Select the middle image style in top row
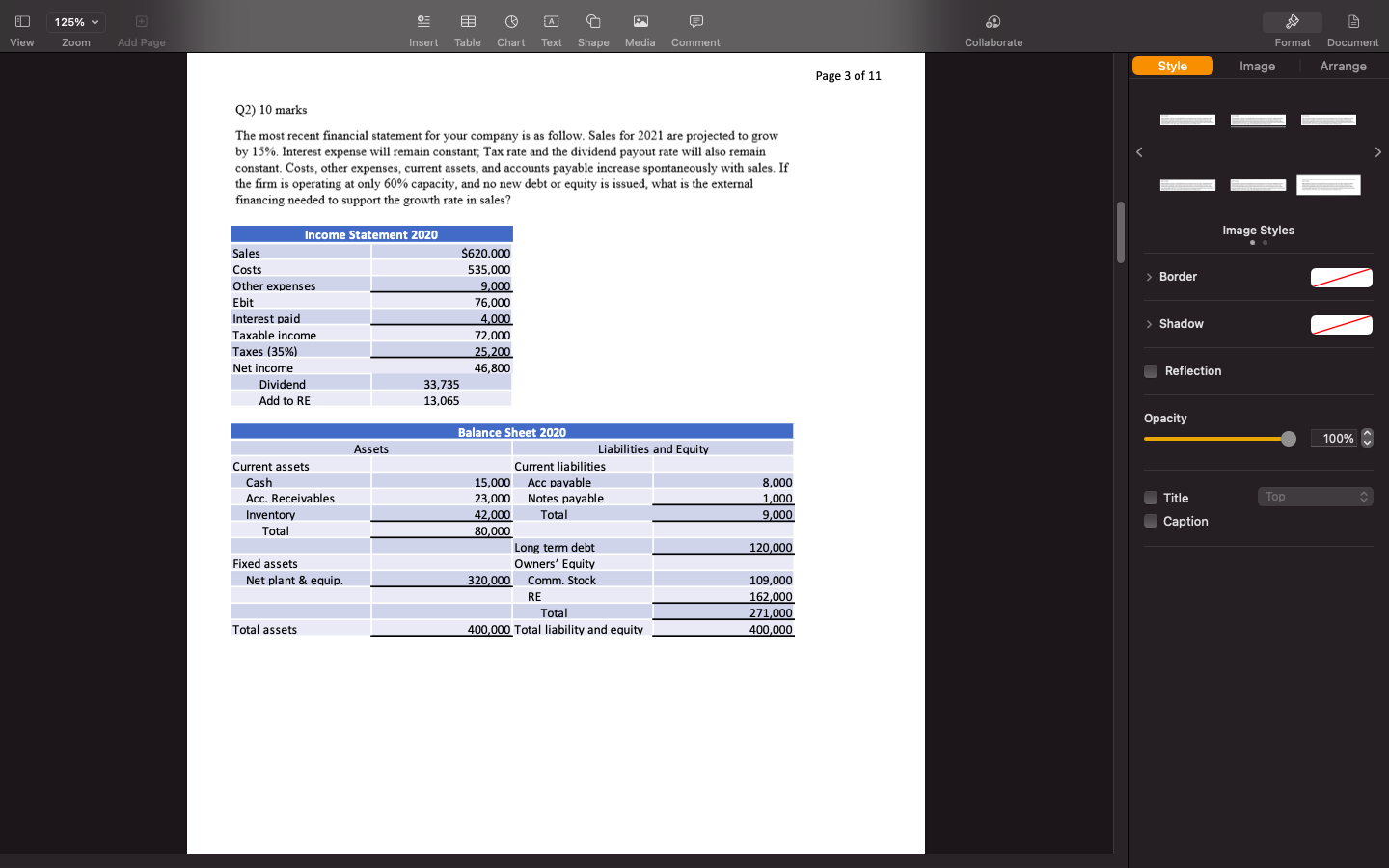Image resolution: width=1389 pixels, height=868 pixels. pos(1258,120)
